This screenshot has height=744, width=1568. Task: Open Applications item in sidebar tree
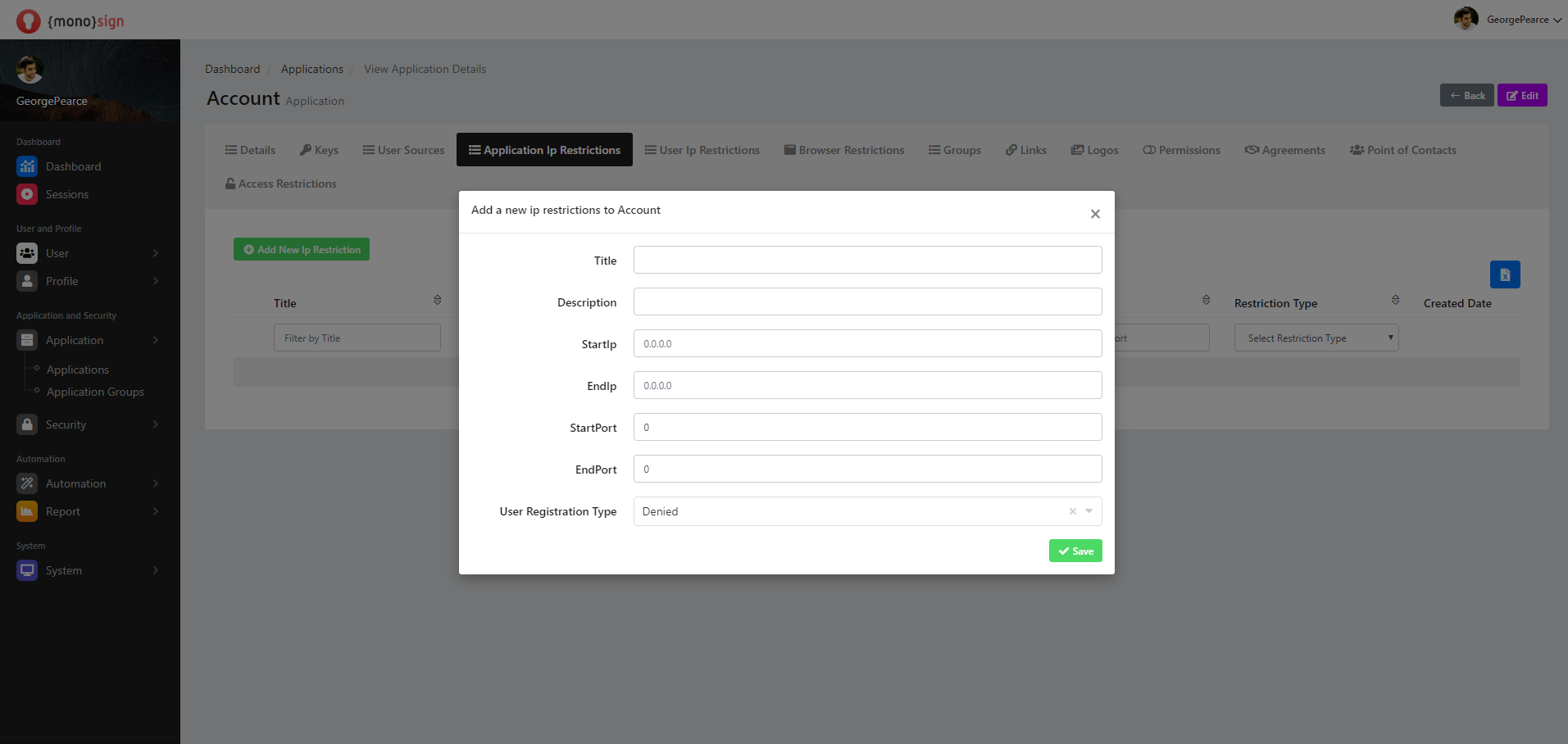(x=77, y=370)
